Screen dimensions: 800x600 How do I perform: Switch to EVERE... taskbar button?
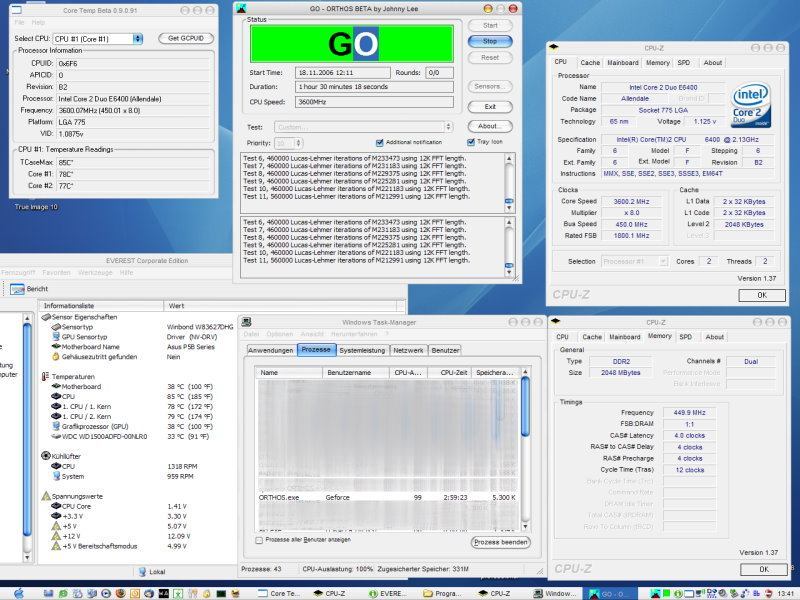coord(387,593)
